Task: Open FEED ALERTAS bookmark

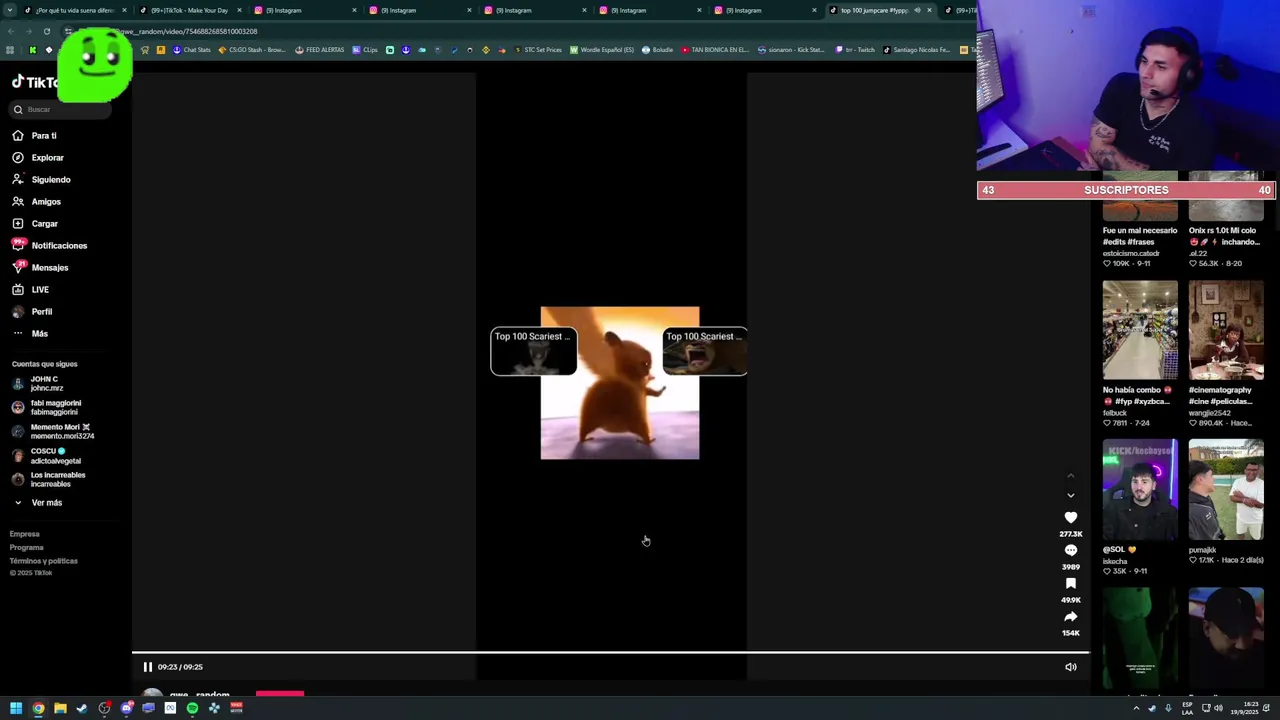Action: click(x=318, y=50)
